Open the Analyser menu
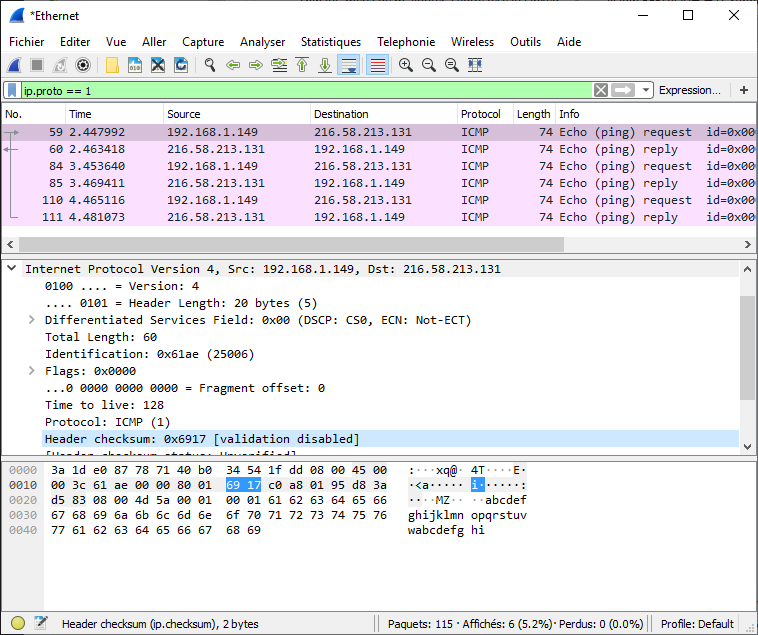 tap(262, 42)
